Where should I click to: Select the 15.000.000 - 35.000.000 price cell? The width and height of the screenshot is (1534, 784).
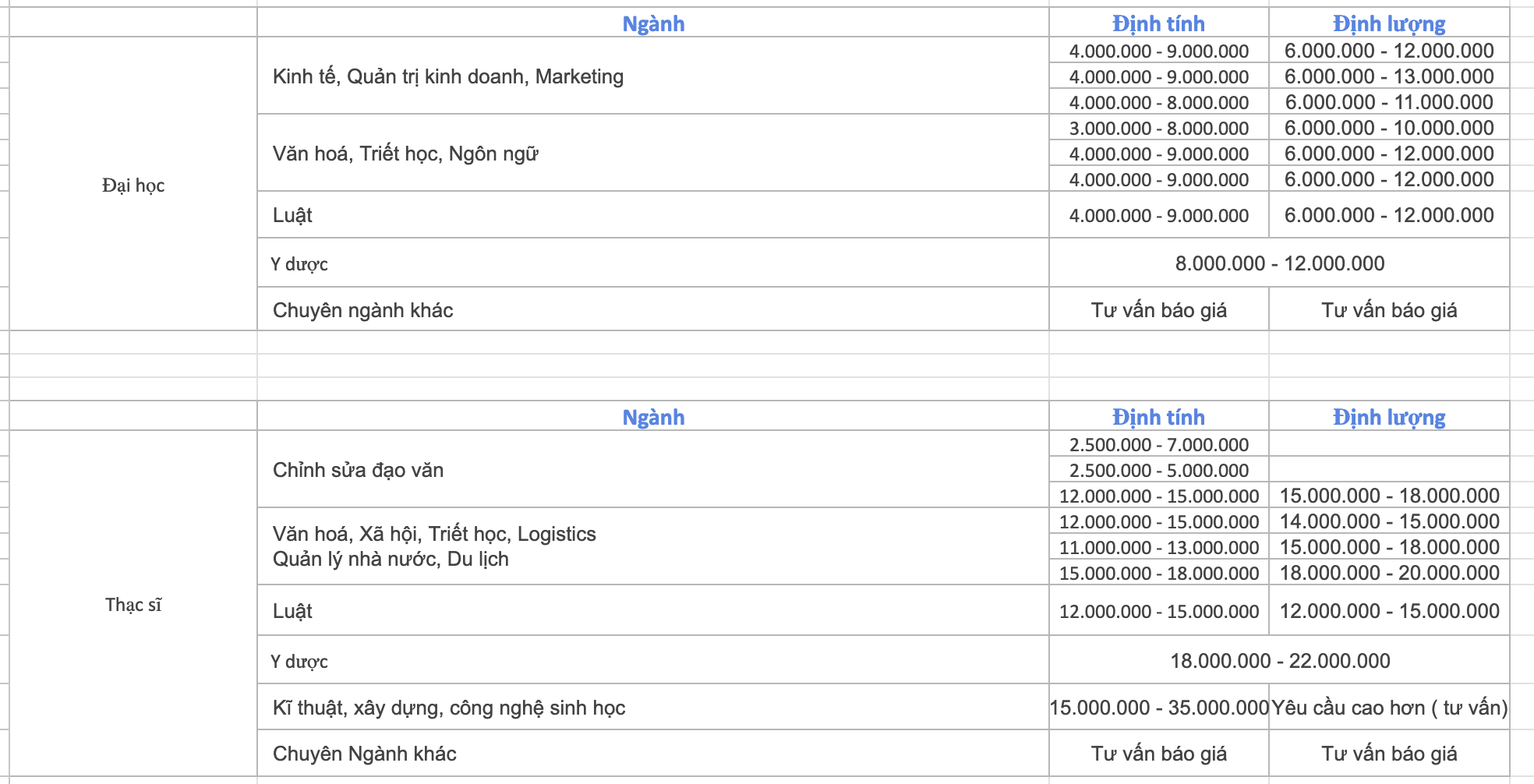(x=1158, y=708)
